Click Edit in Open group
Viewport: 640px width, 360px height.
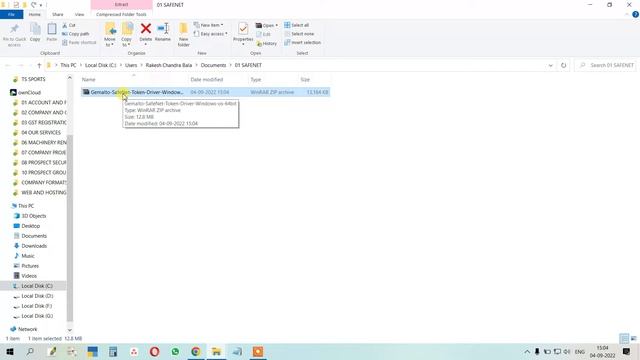(x=263, y=34)
